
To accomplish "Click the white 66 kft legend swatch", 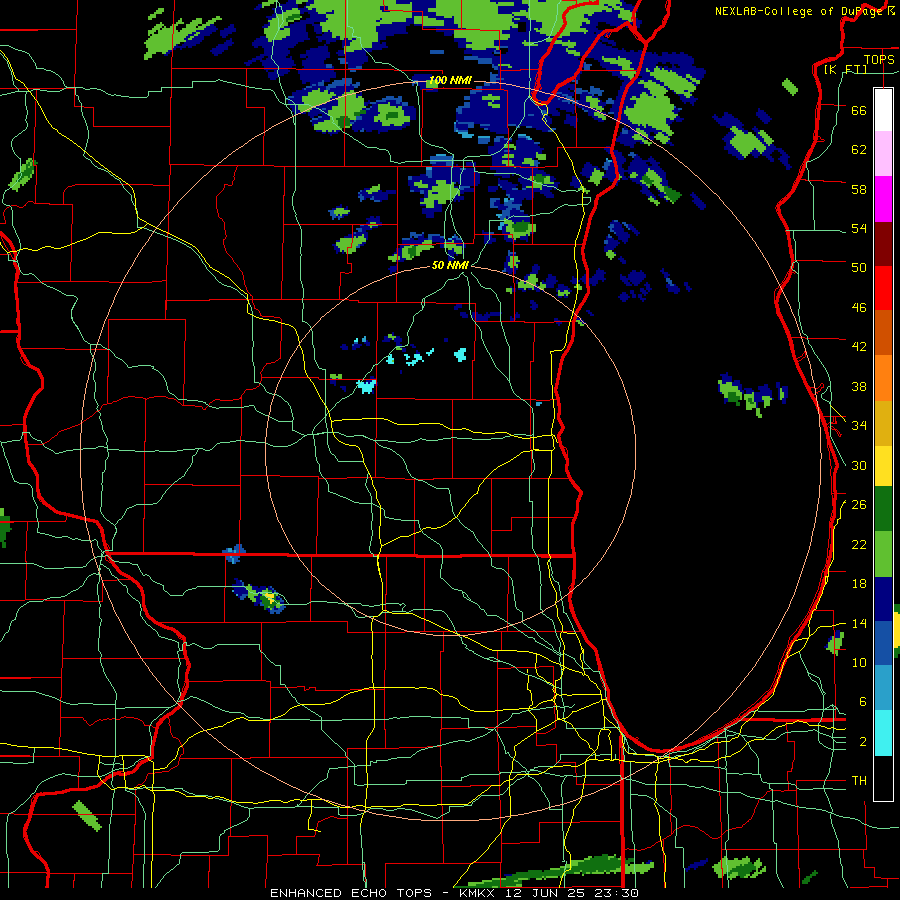I will 883,110.
